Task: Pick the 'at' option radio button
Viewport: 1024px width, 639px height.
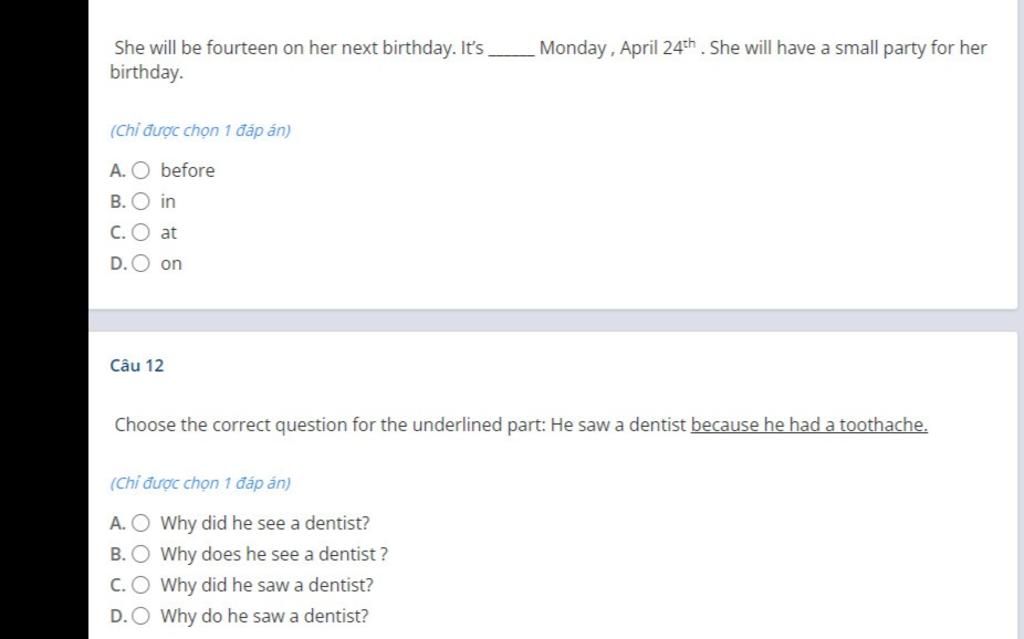Action: [140, 233]
